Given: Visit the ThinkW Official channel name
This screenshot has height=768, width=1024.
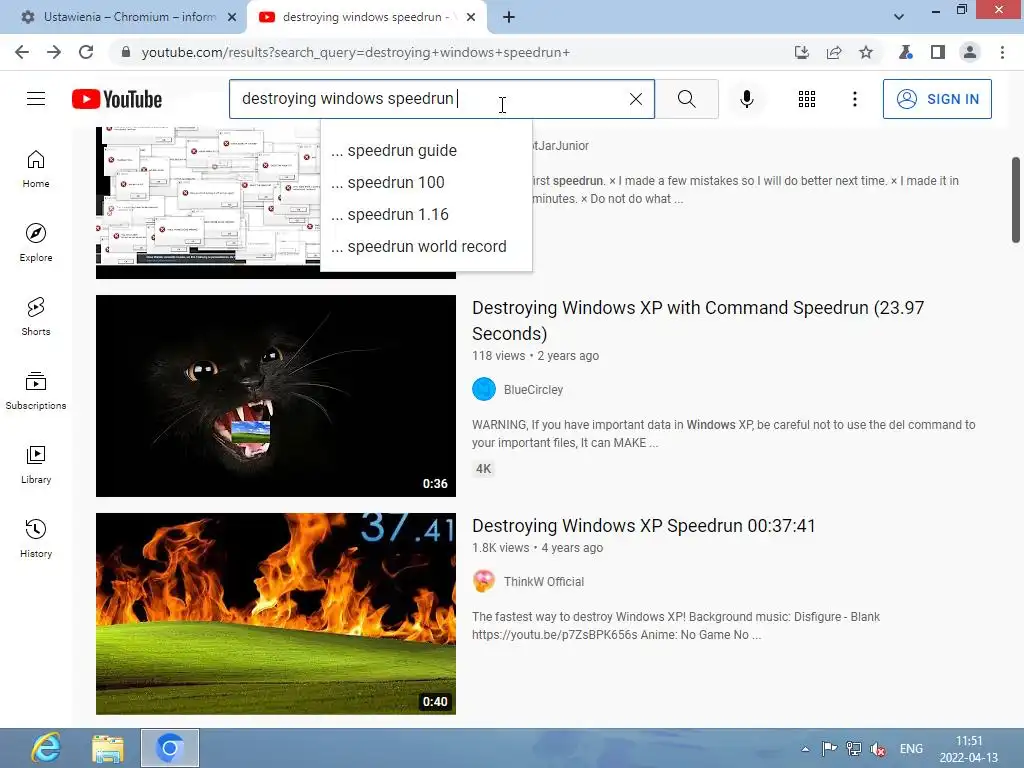Looking at the screenshot, I should (x=543, y=582).
